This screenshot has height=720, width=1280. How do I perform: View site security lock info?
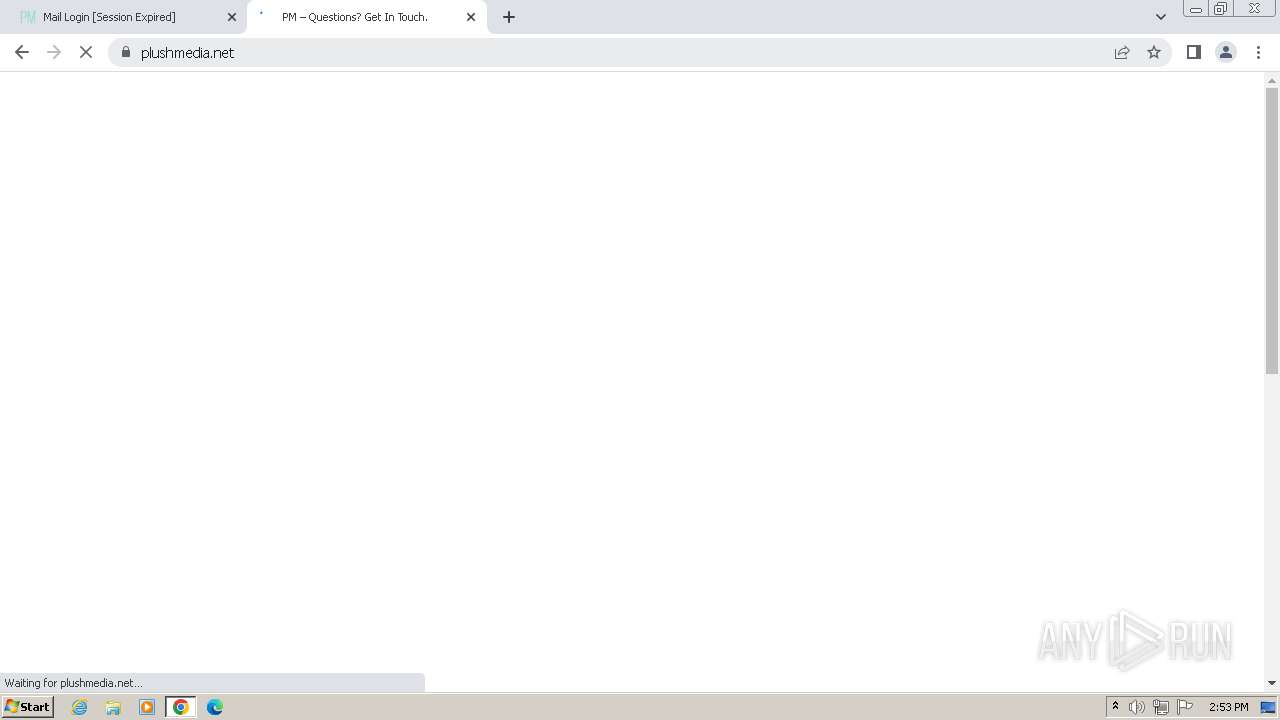pyautogui.click(x=126, y=52)
